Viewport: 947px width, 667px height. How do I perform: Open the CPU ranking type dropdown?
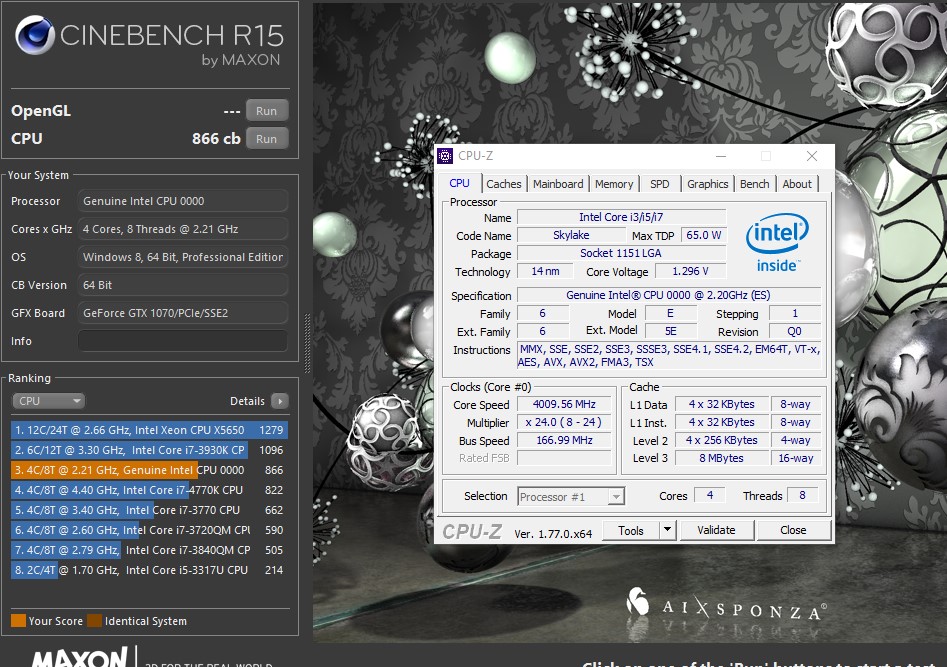[x=48, y=401]
